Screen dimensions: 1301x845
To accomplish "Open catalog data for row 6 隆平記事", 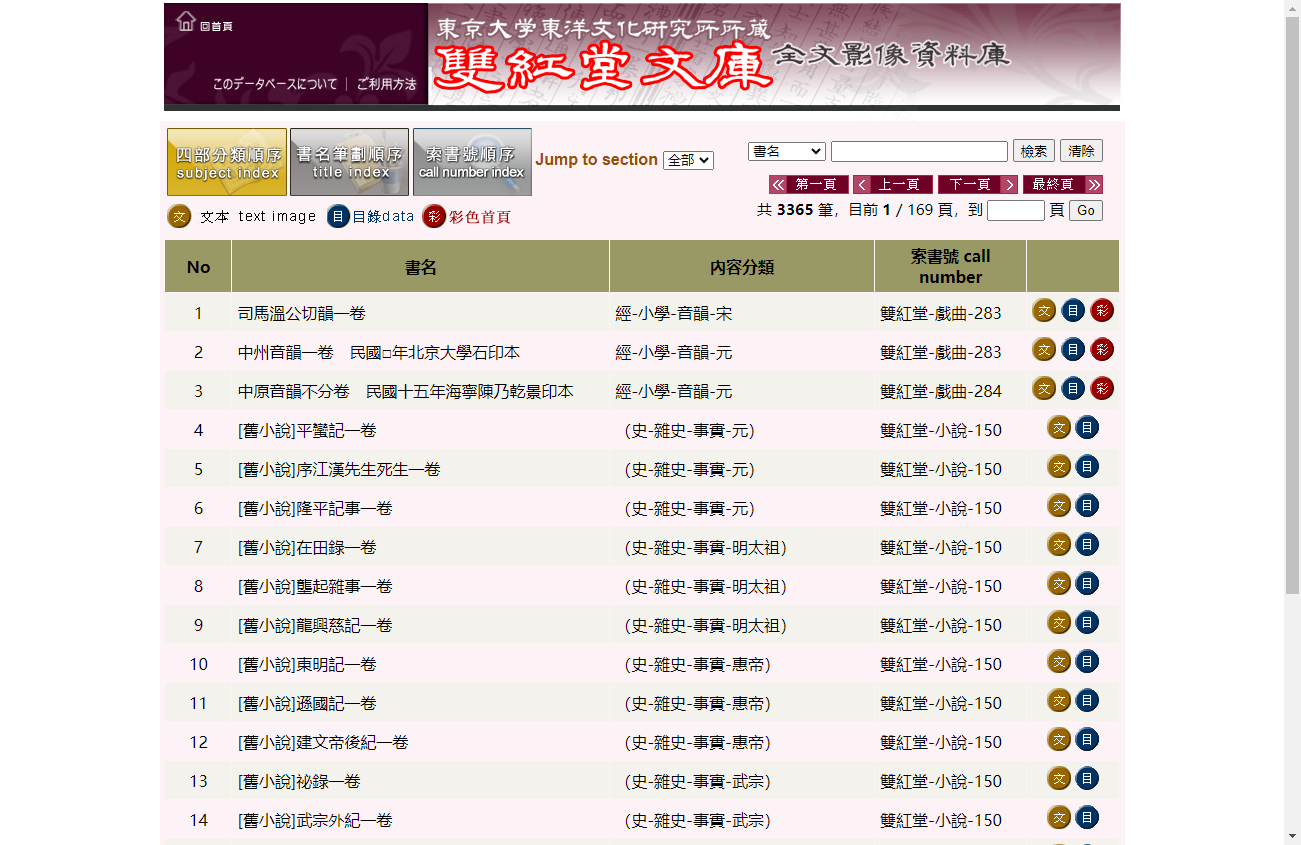I will coord(1087,506).
